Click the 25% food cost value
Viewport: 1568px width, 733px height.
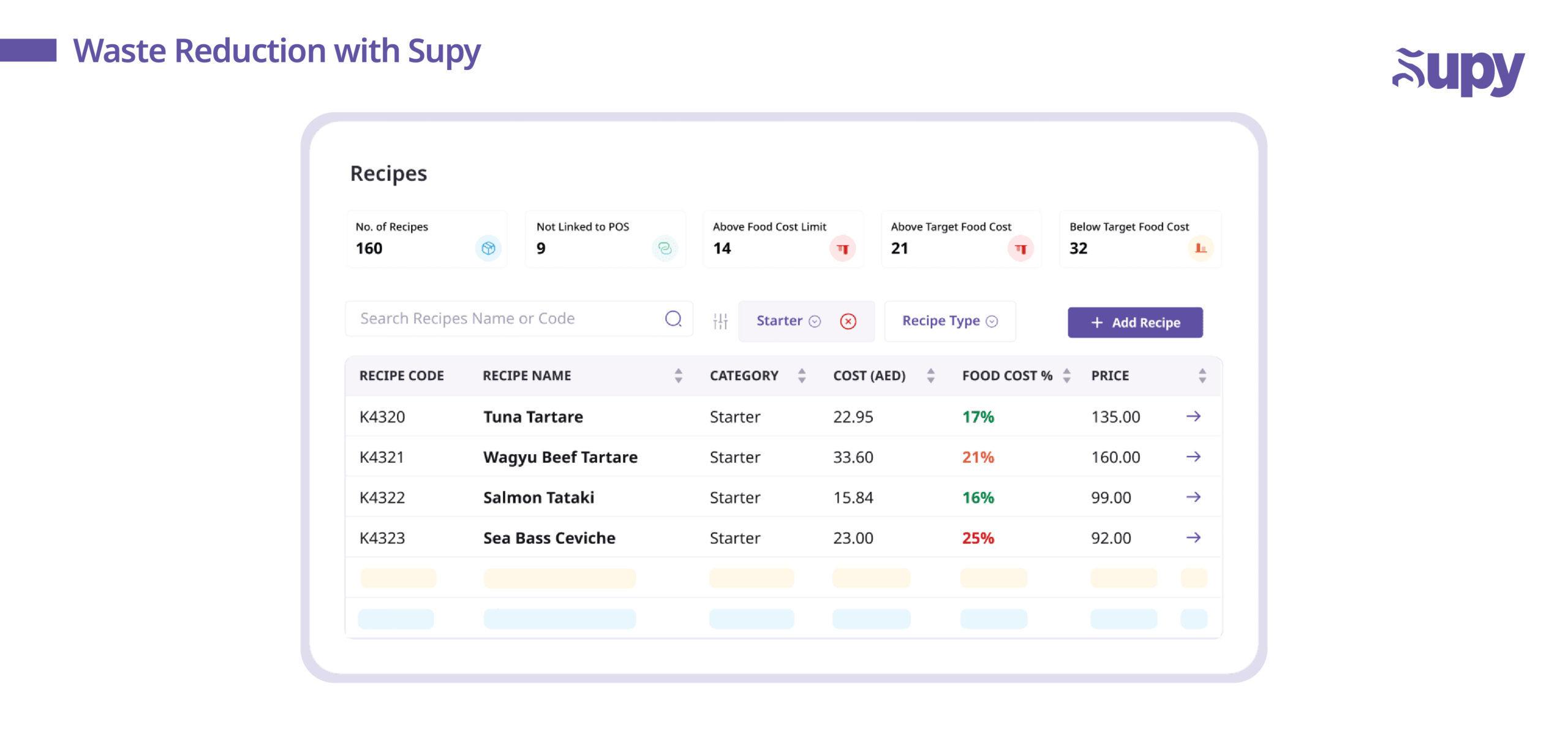pos(978,538)
